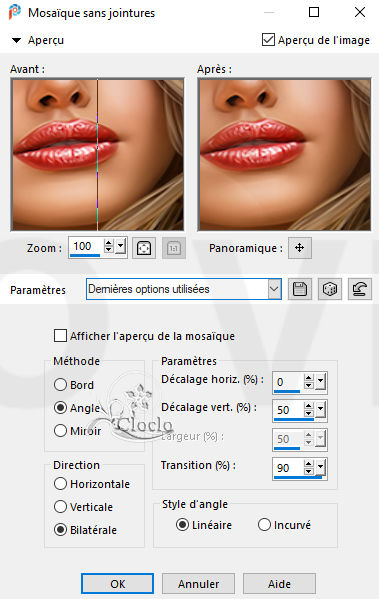Confirm with the OK button
Screen dimensions: 379x599
pos(117,584)
